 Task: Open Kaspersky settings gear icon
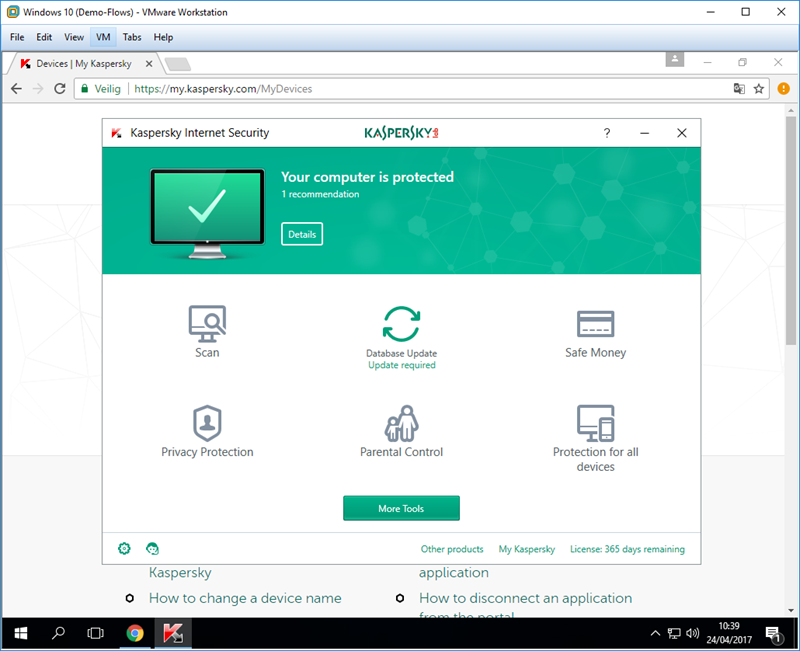pyautogui.click(x=124, y=549)
